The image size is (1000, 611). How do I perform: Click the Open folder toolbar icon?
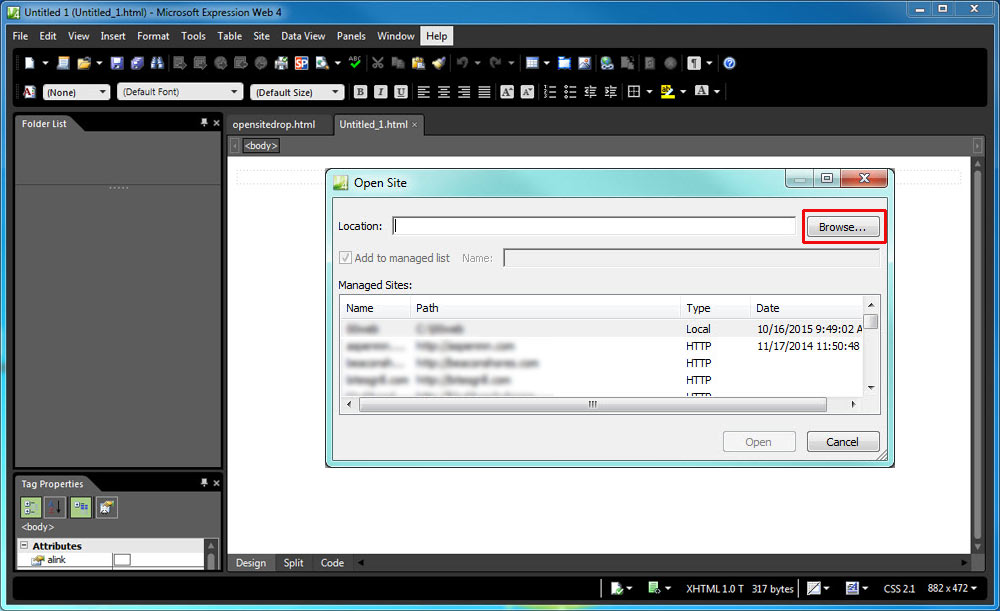pyautogui.click(x=84, y=63)
